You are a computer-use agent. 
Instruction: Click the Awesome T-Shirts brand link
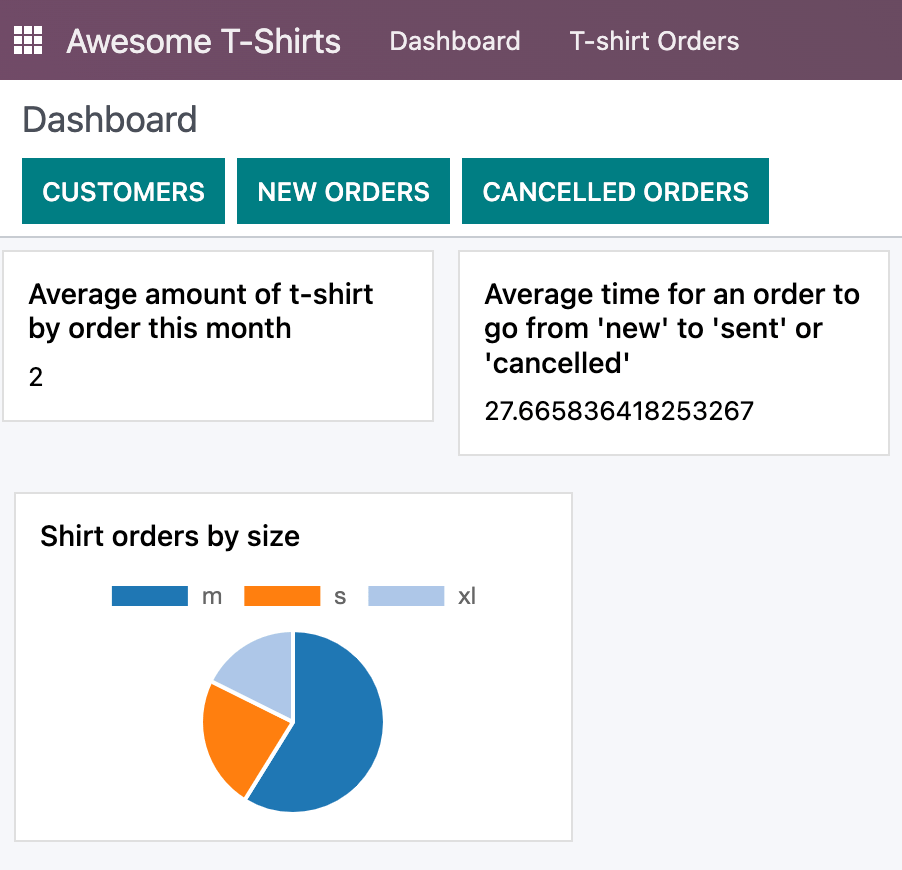pyautogui.click(x=202, y=41)
